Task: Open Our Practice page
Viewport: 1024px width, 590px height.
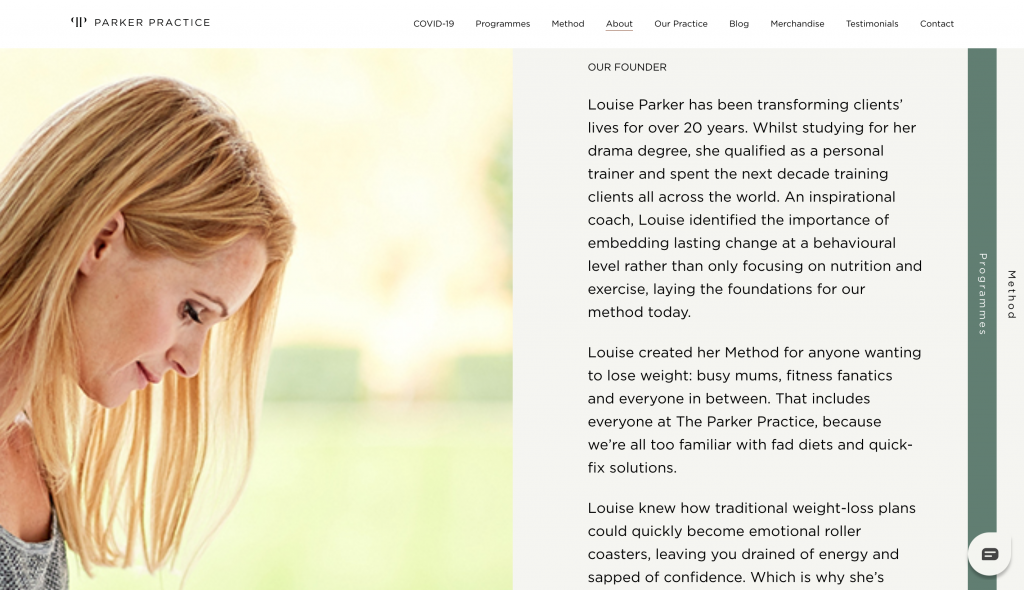Action: 680,24
